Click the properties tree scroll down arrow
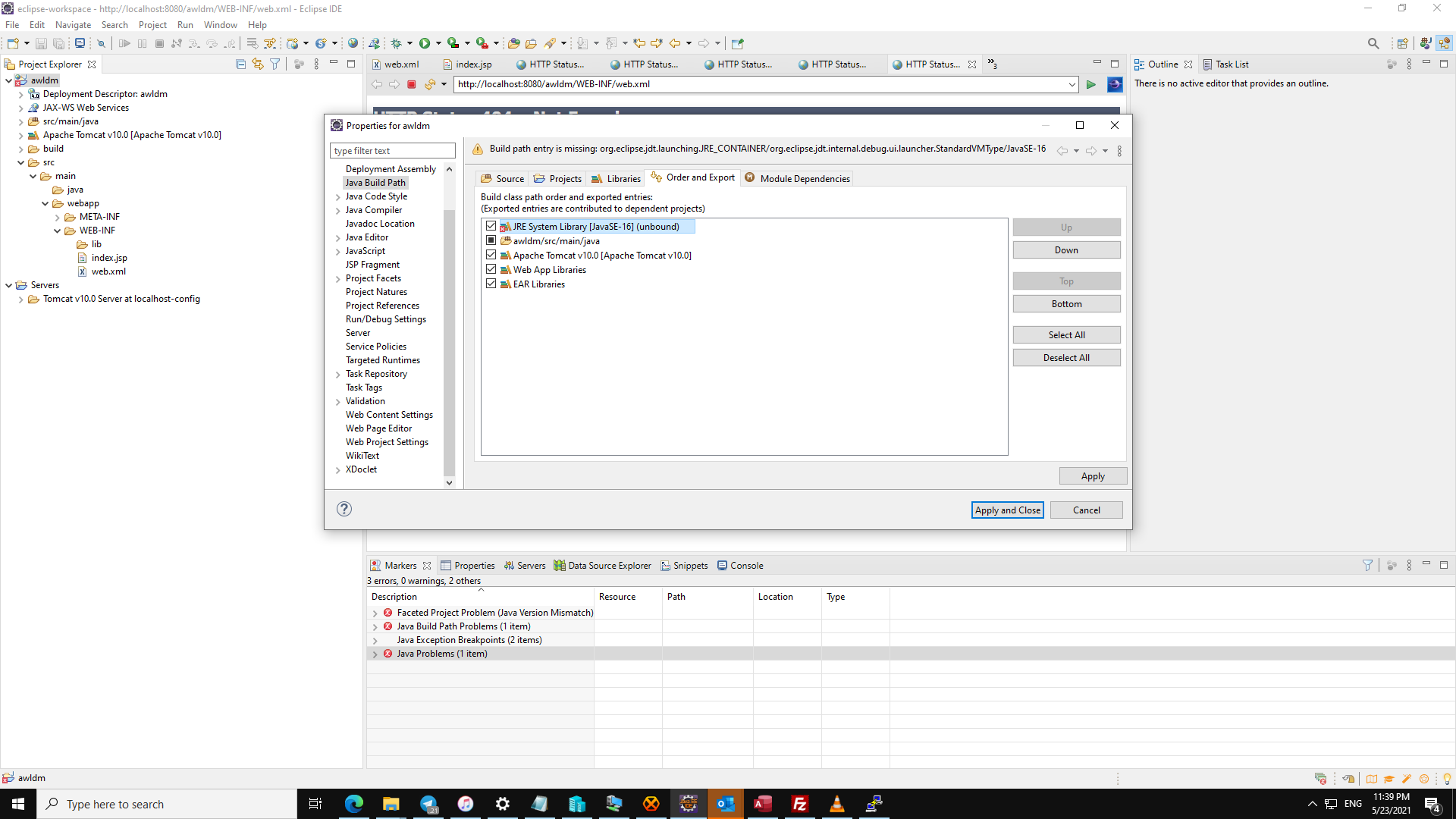The height and width of the screenshot is (819, 1456). pos(449,482)
